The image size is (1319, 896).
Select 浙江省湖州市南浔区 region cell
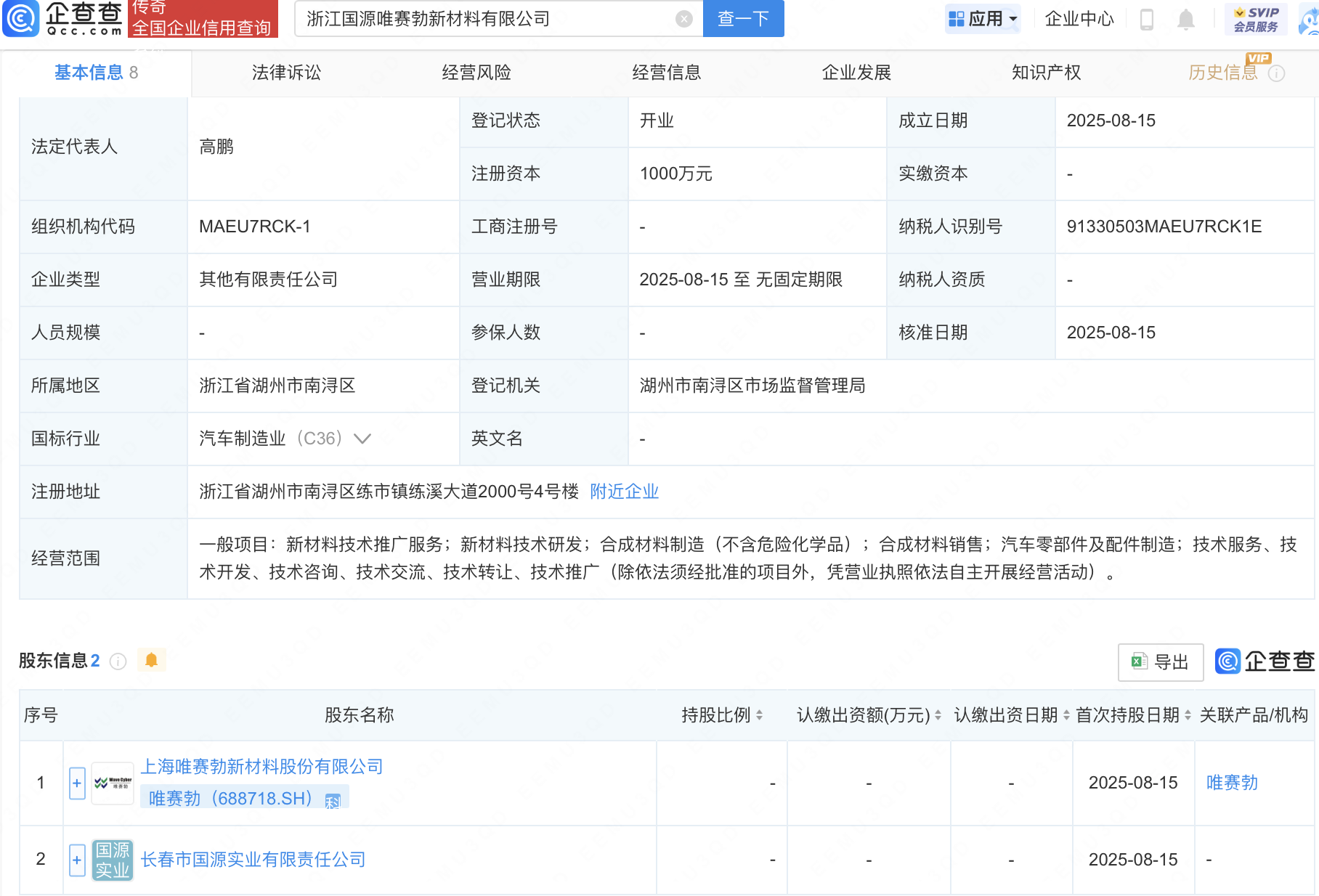tap(277, 386)
